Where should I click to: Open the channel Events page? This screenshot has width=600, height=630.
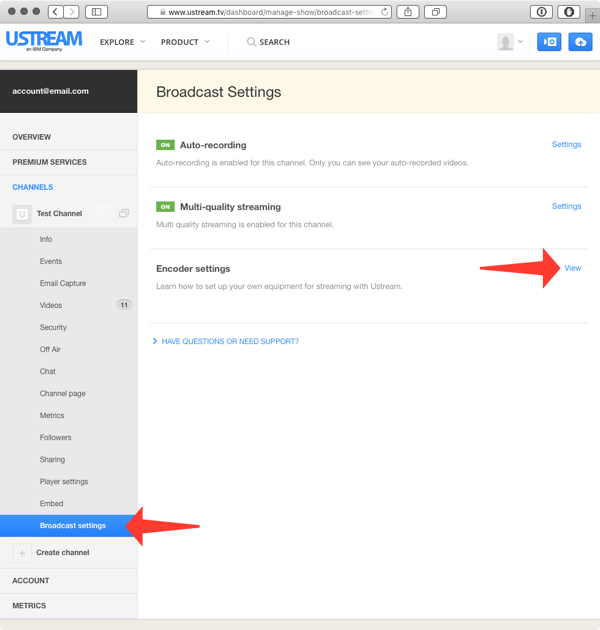(51, 261)
